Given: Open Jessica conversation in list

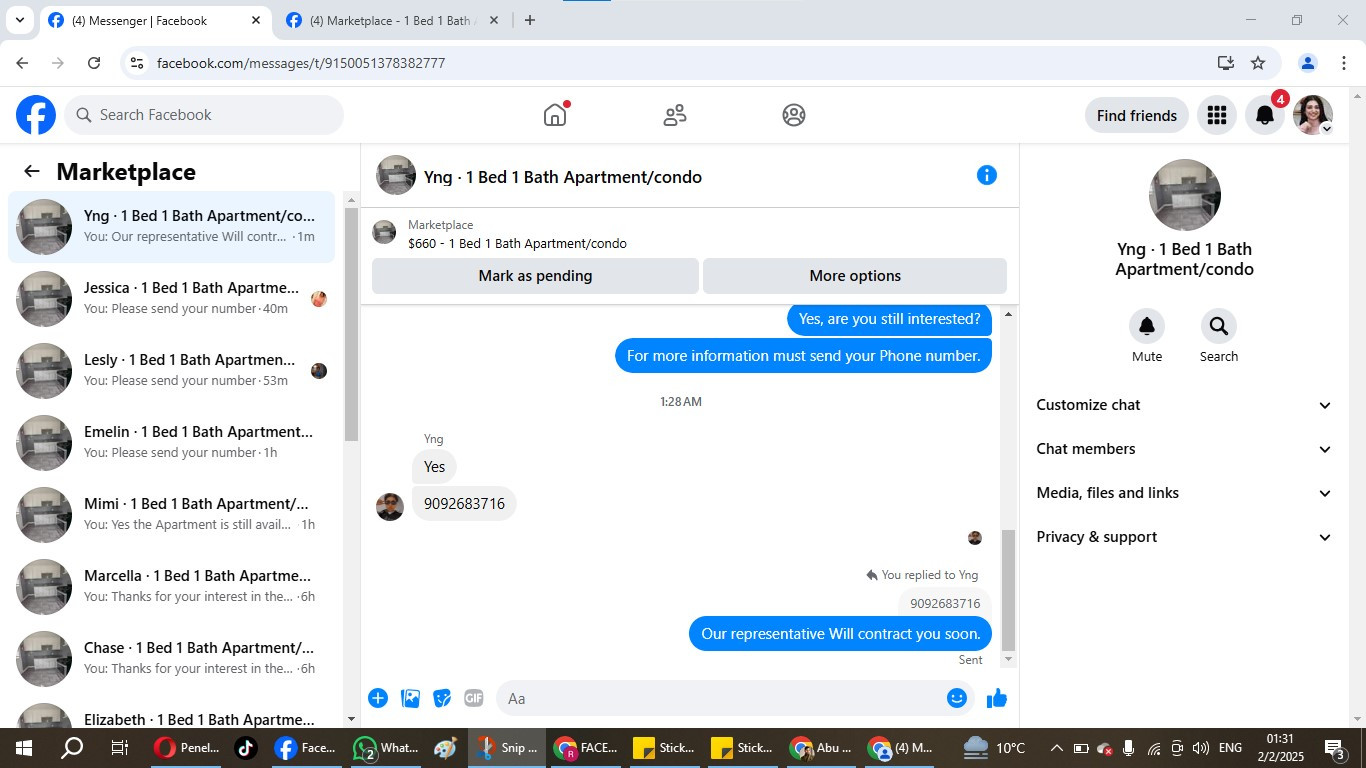Looking at the screenshot, I should [x=172, y=299].
